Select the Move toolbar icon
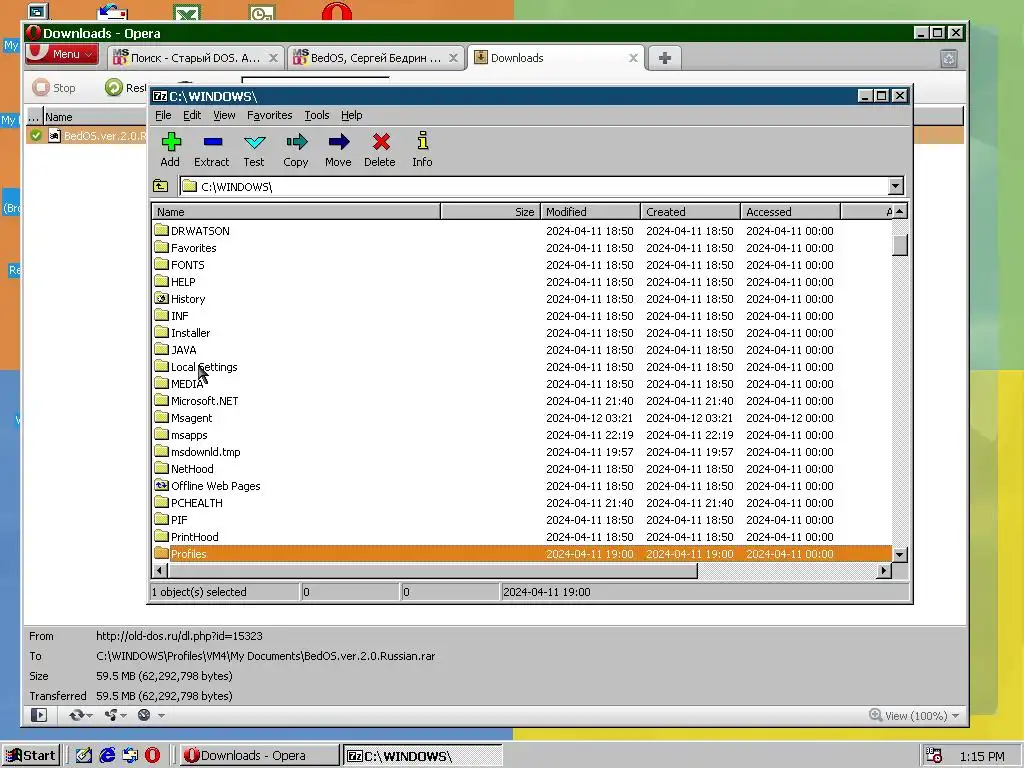 coord(338,150)
